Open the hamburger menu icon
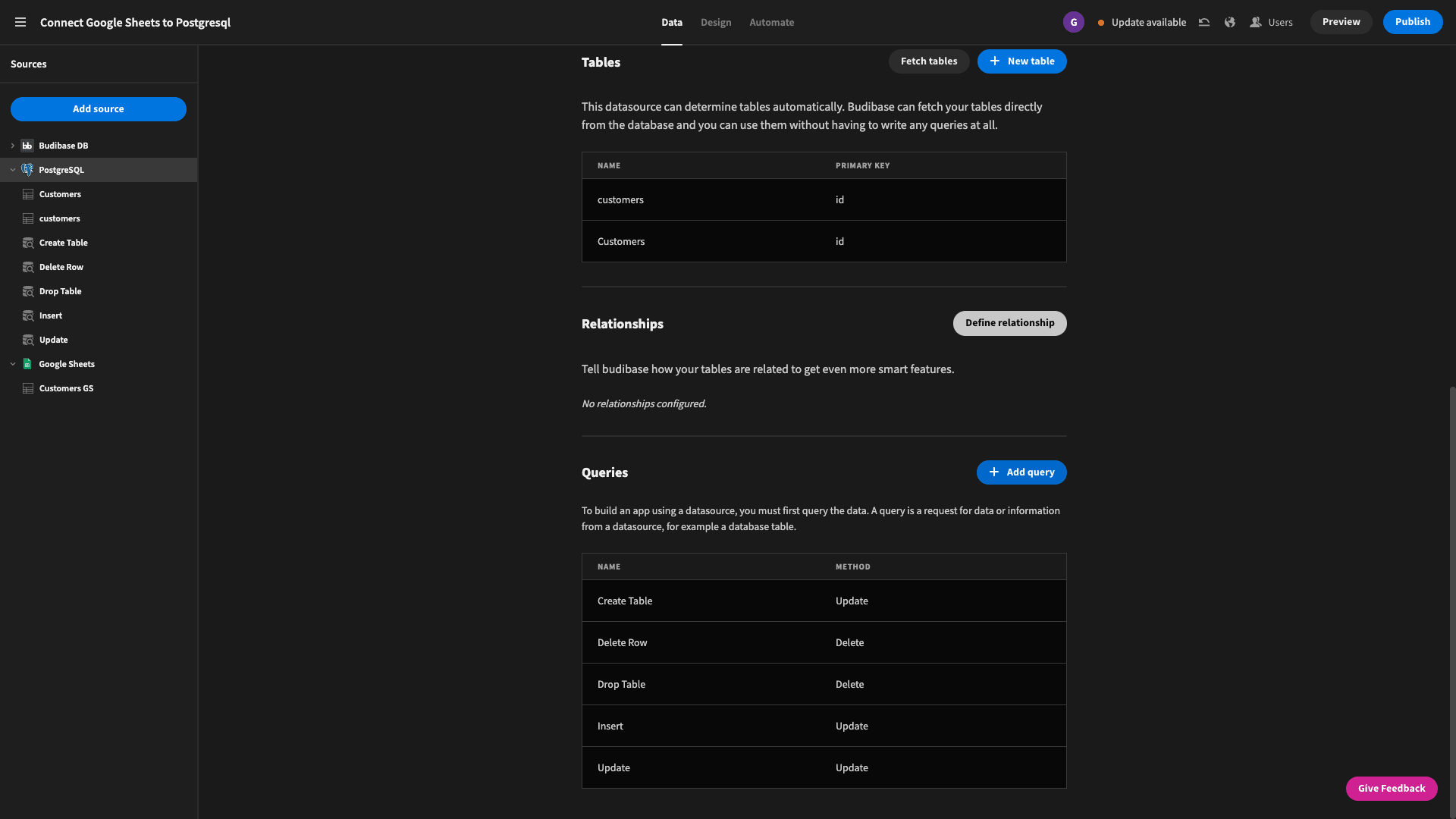Image resolution: width=1456 pixels, height=819 pixels. [20, 22]
